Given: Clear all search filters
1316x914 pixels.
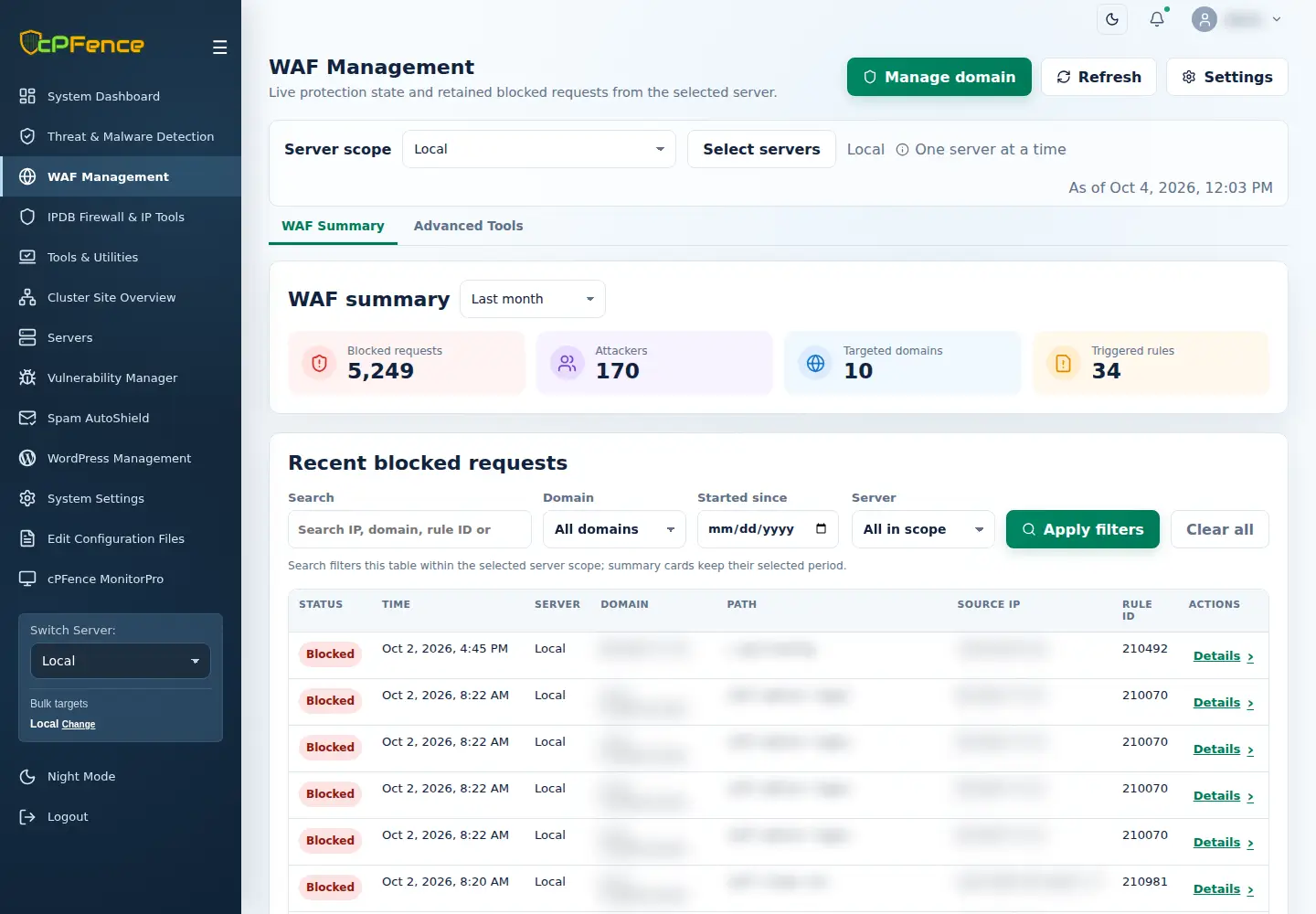Looking at the screenshot, I should point(1220,529).
